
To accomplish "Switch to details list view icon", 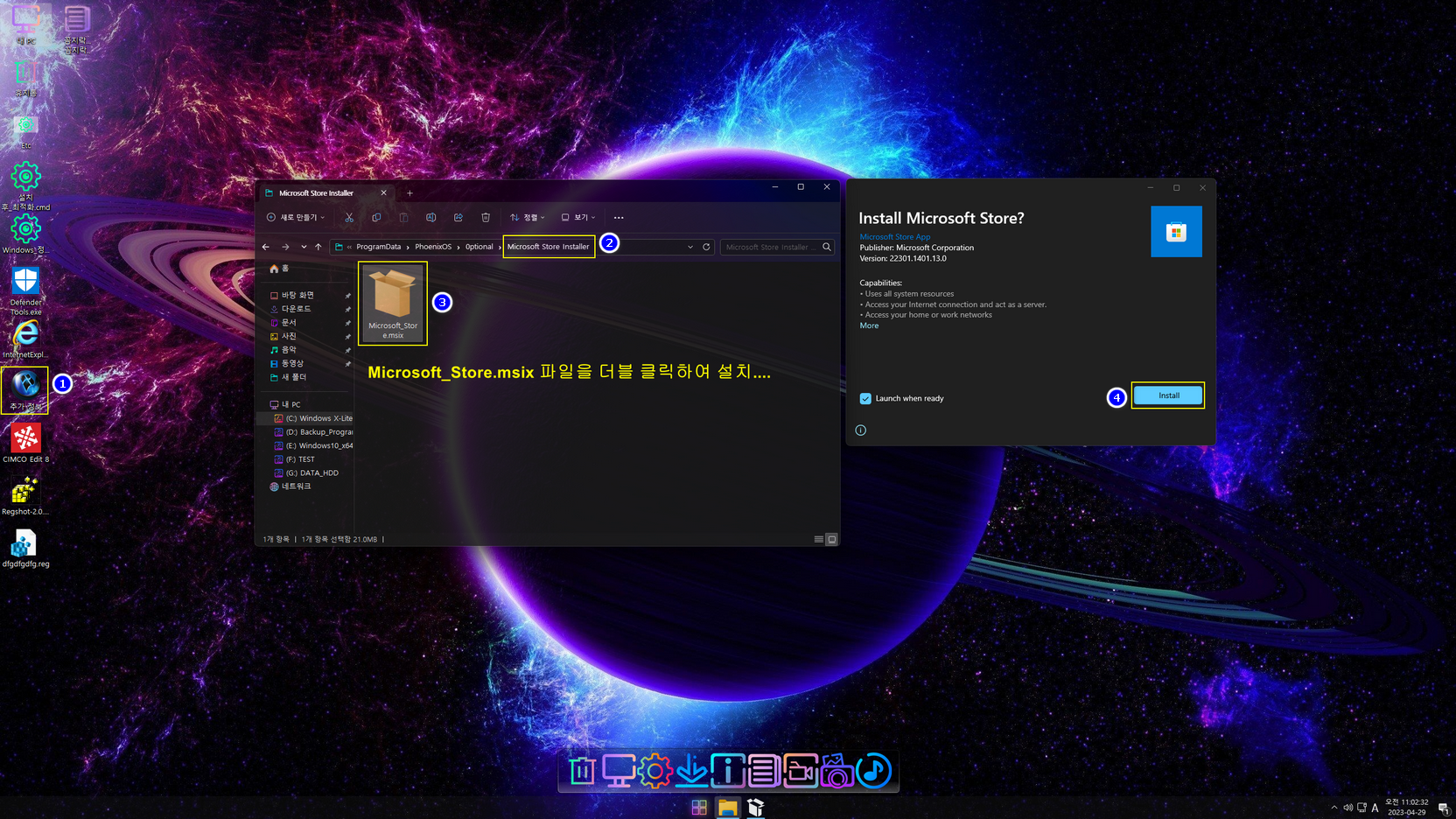I will [x=819, y=539].
